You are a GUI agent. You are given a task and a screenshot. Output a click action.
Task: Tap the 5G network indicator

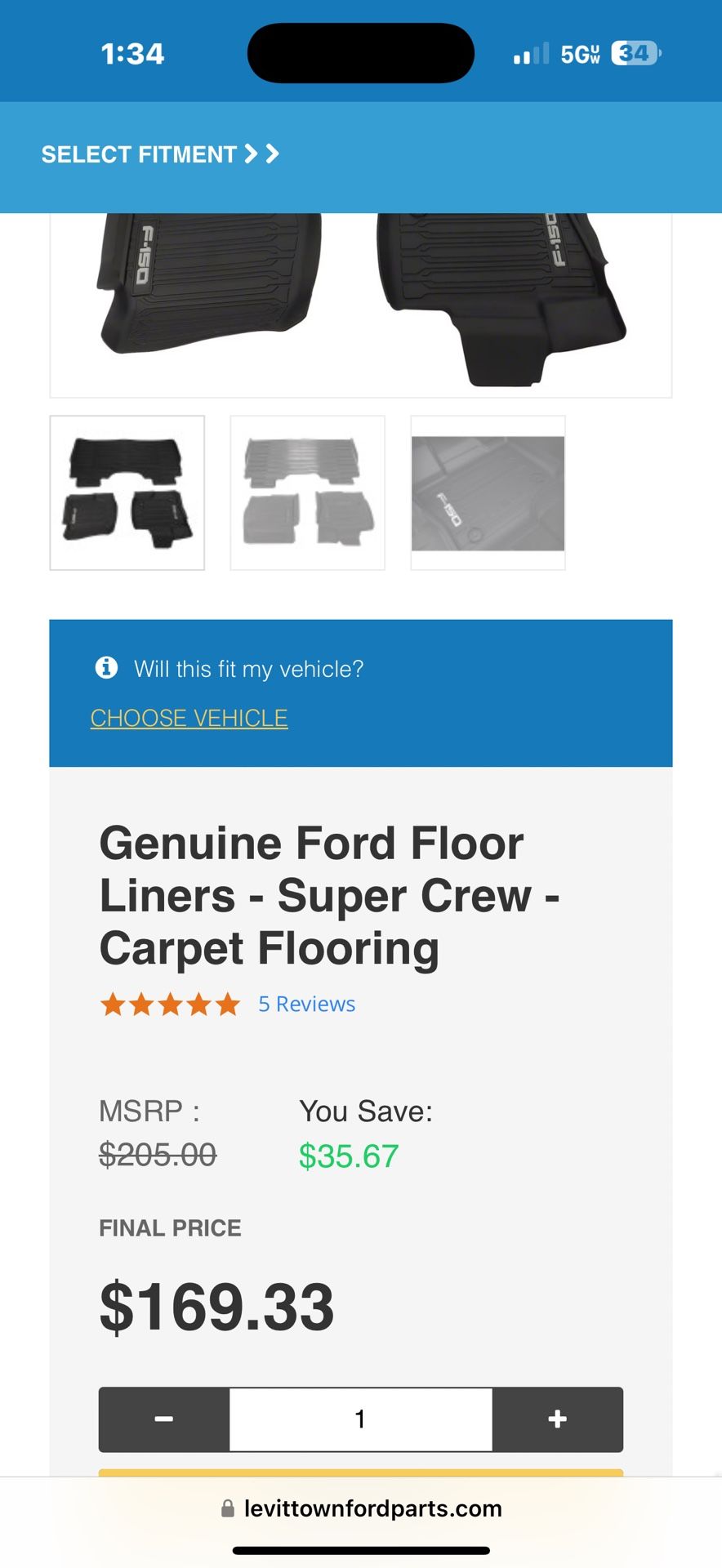580,55
